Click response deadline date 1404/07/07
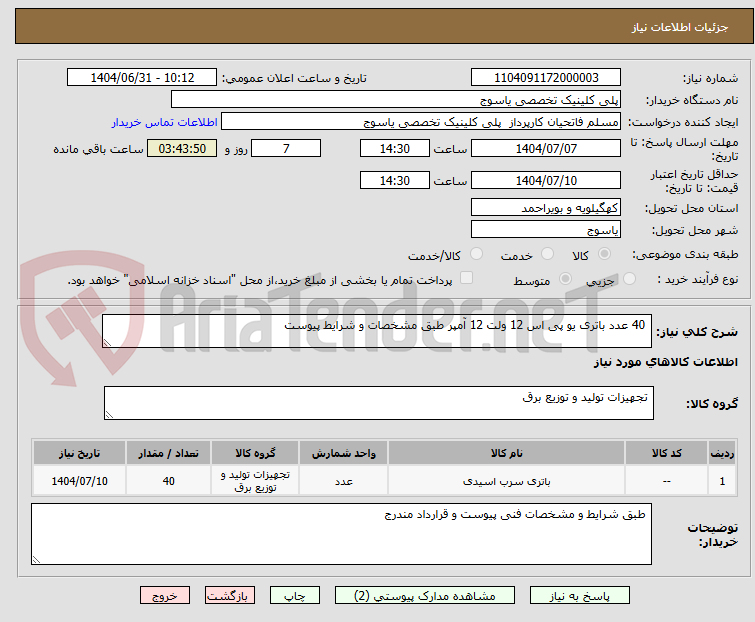The width and height of the screenshot is (755, 622). [x=546, y=148]
